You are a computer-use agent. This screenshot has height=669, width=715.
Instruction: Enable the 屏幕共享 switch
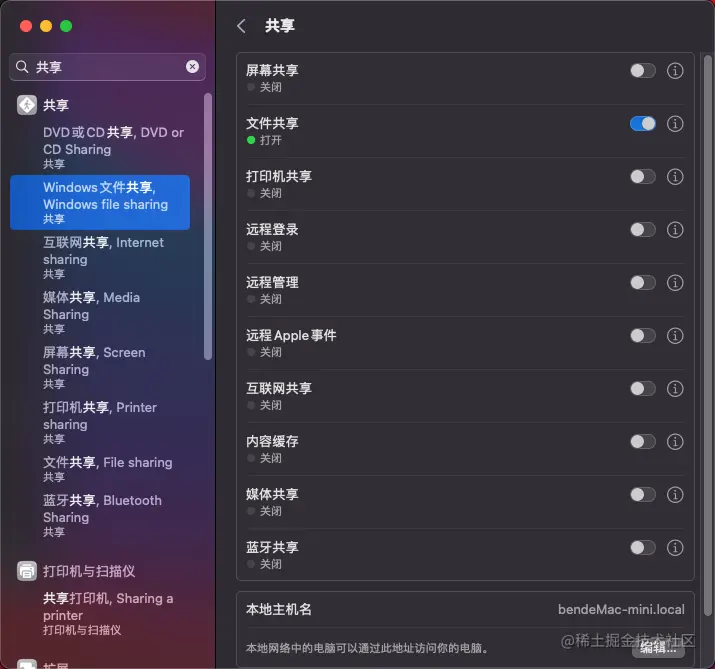[x=643, y=71]
